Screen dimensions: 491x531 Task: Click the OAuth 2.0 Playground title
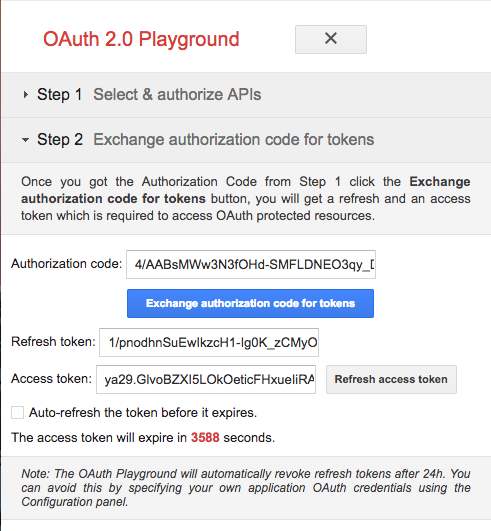coord(141,39)
